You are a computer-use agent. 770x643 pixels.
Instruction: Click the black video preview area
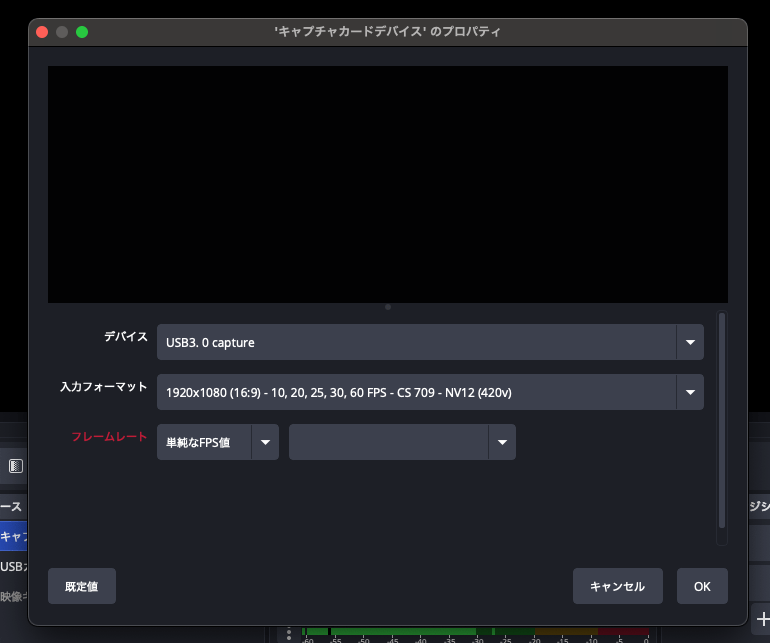pos(388,184)
